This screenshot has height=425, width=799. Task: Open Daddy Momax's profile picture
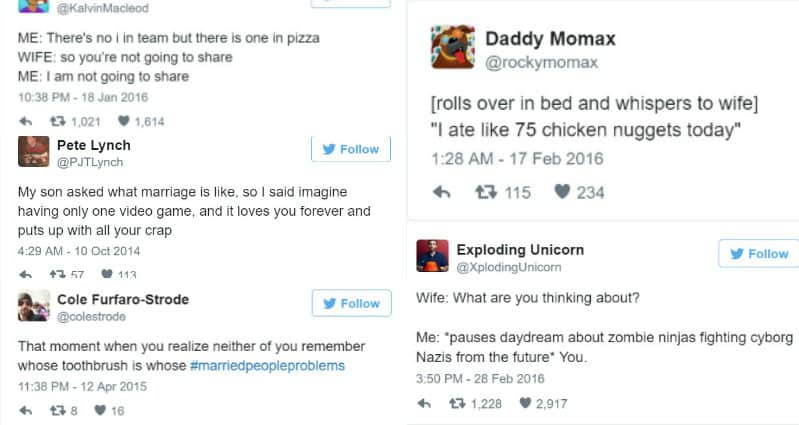(452, 48)
